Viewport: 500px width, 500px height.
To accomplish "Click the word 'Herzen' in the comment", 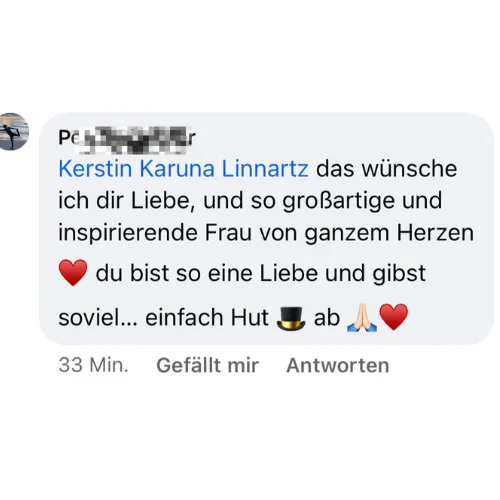I will click(435, 233).
